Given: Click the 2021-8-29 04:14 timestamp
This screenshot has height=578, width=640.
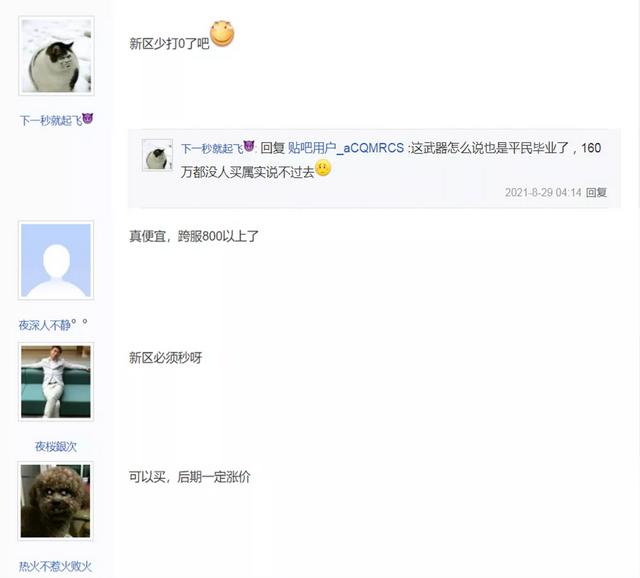Looking at the screenshot, I should 543,192.
